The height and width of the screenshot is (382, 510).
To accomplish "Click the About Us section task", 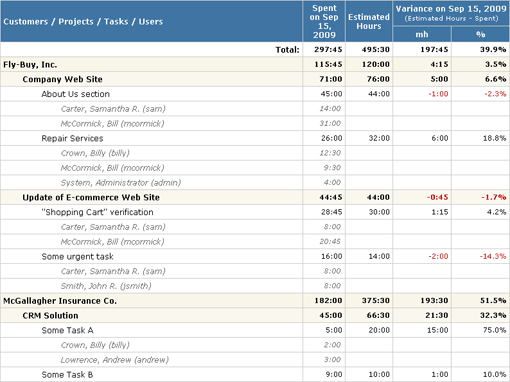I will tap(75, 94).
